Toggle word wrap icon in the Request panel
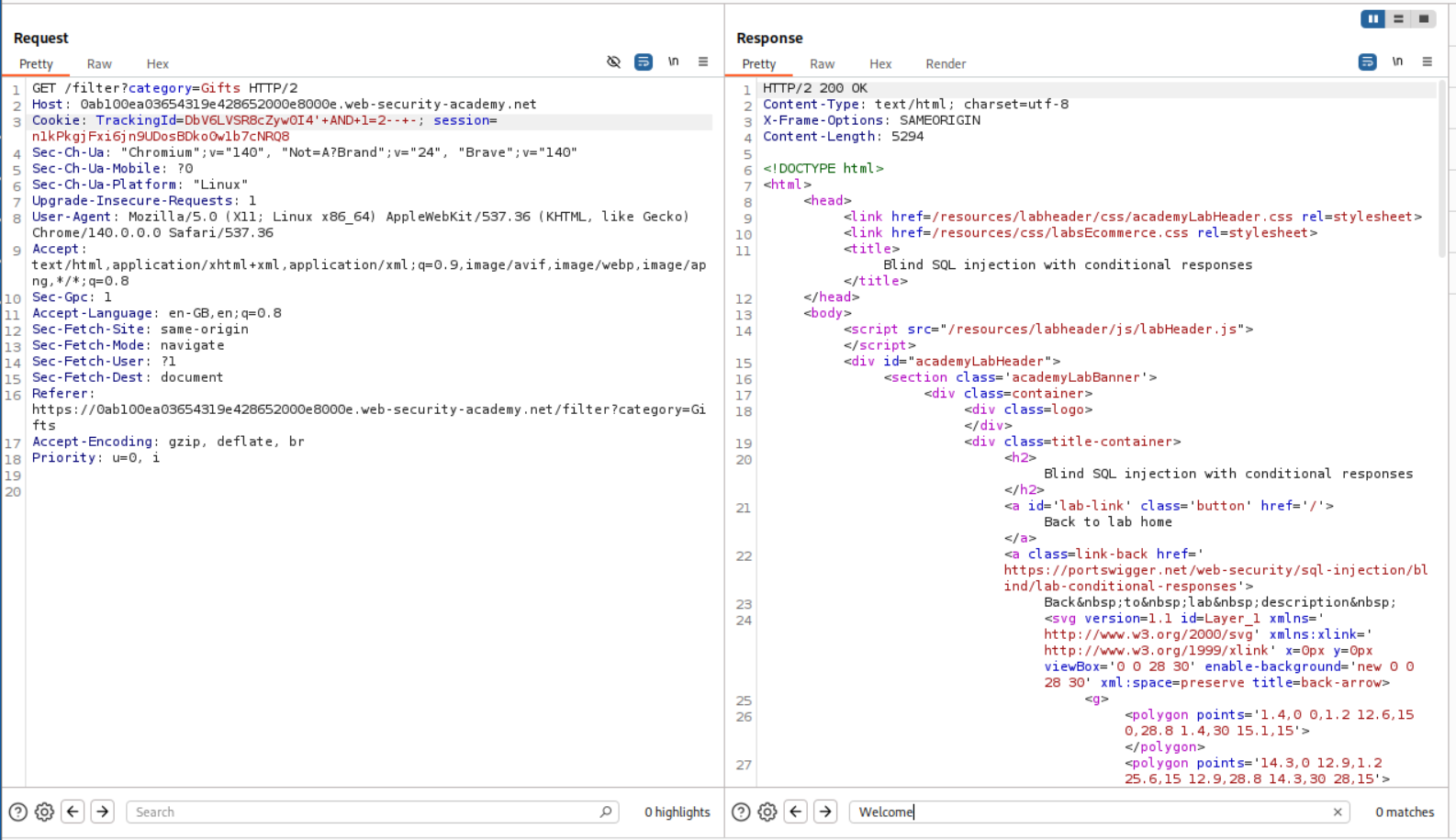The width and height of the screenshot is (1456, 840). click(x=644, y=62)
